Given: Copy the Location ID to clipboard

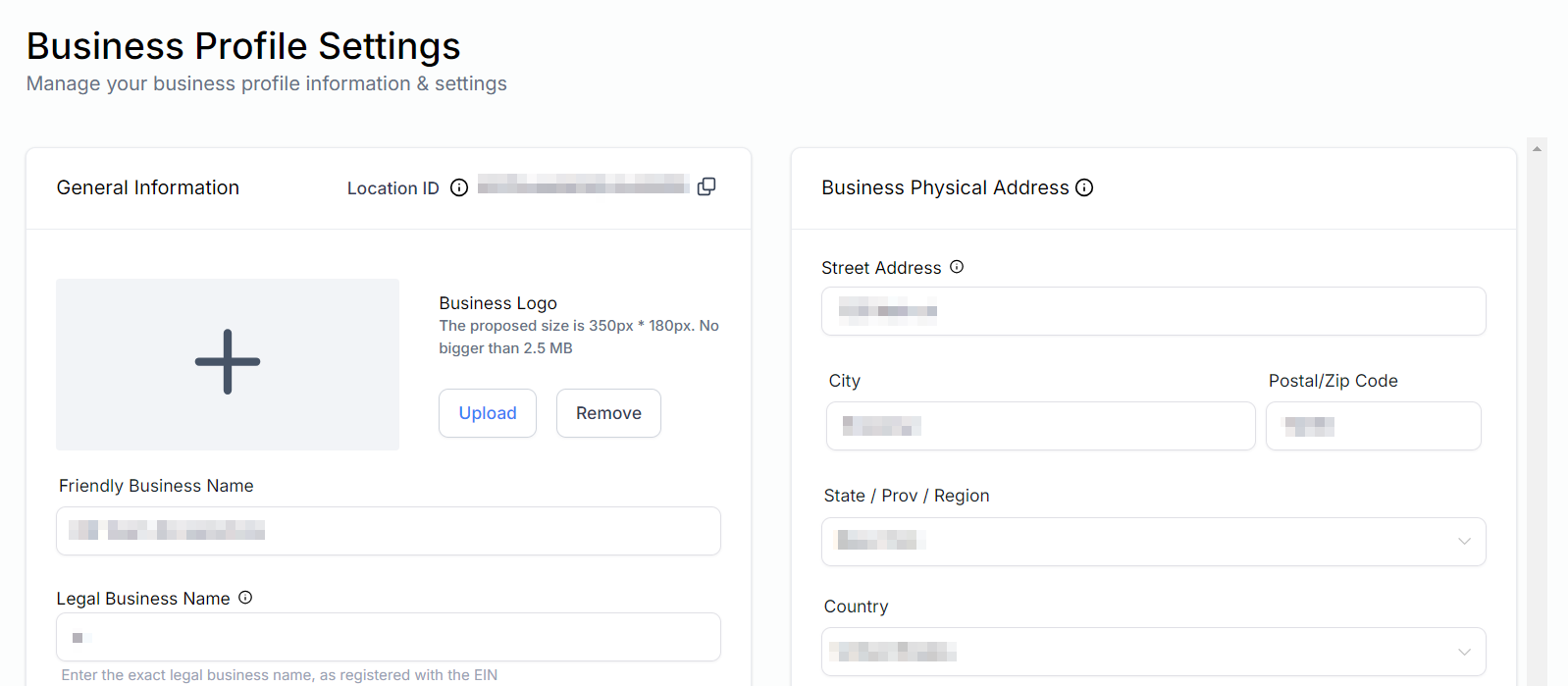Looking at the screenshot, I should point(706,186).
